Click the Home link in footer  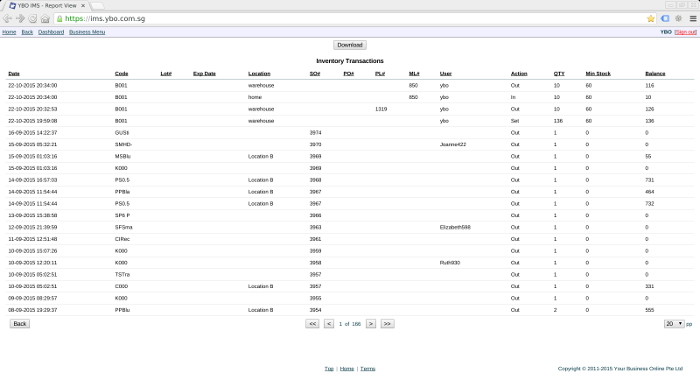(x=347, y=369)
